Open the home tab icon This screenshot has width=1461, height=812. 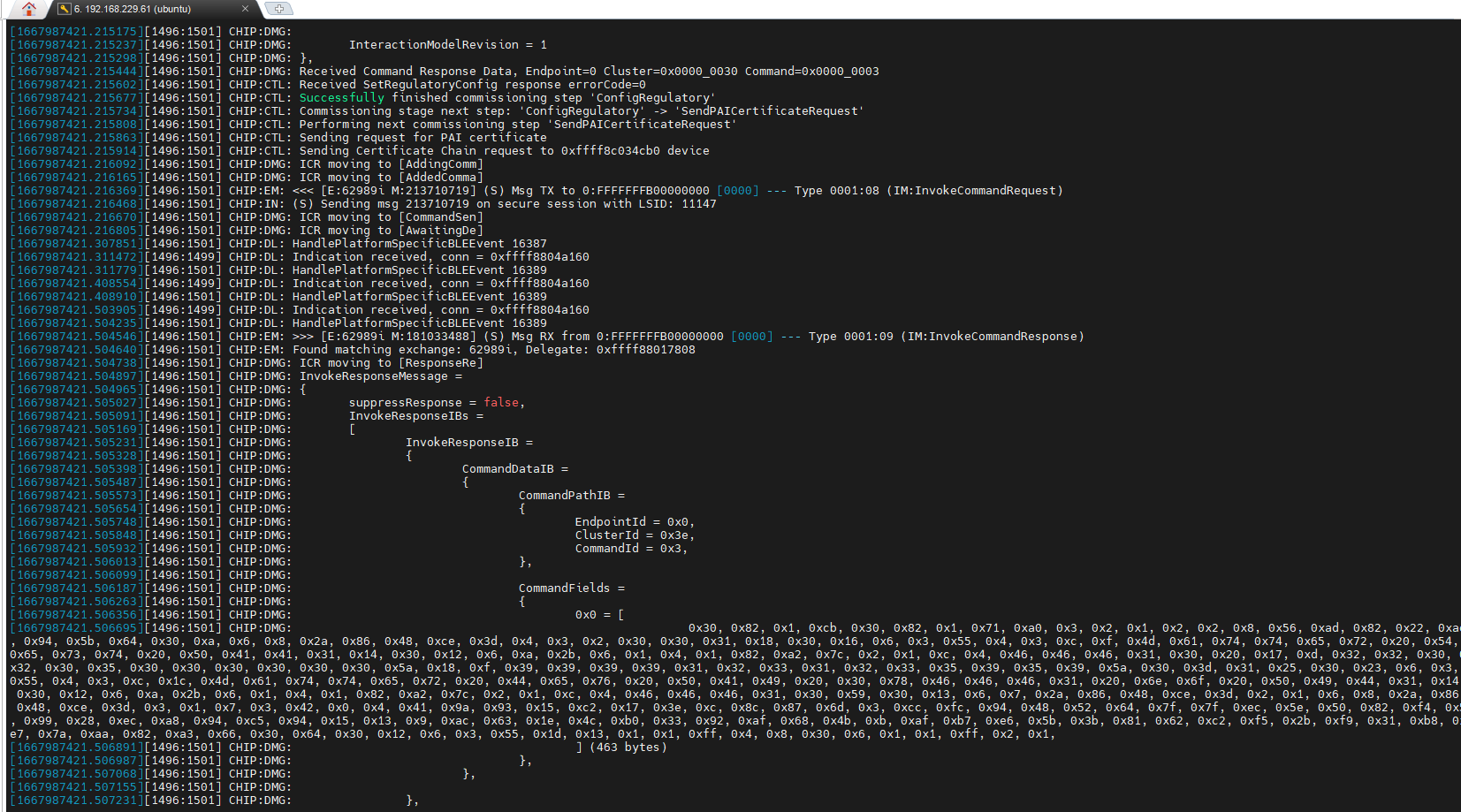[x=28, y=9]
